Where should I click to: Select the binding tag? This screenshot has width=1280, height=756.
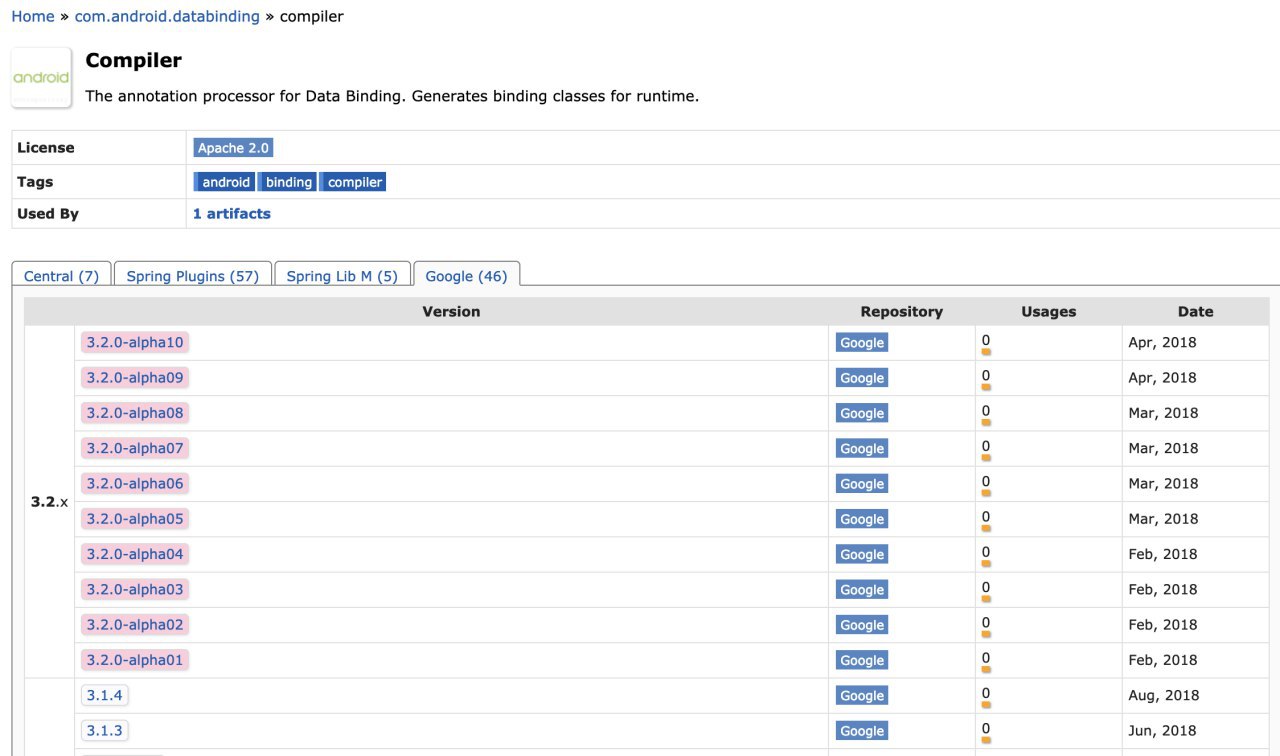288,182
